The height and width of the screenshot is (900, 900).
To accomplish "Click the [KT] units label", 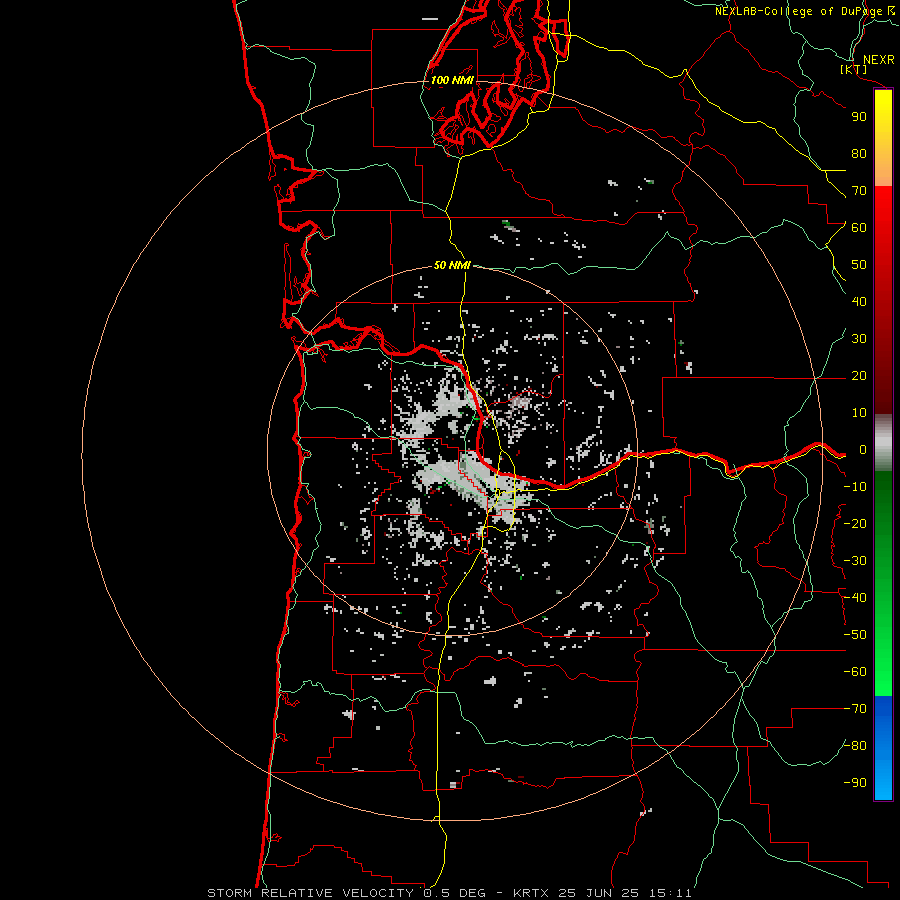I will tap(854, 69).
